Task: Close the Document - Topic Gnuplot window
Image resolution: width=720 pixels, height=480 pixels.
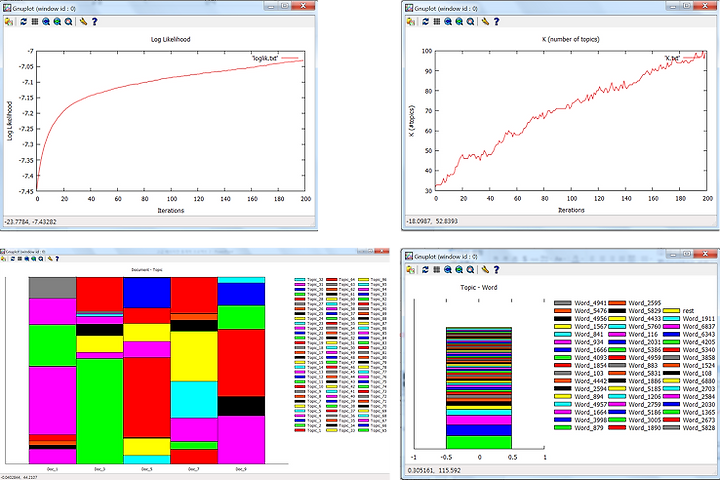Action: click(382, 251)
